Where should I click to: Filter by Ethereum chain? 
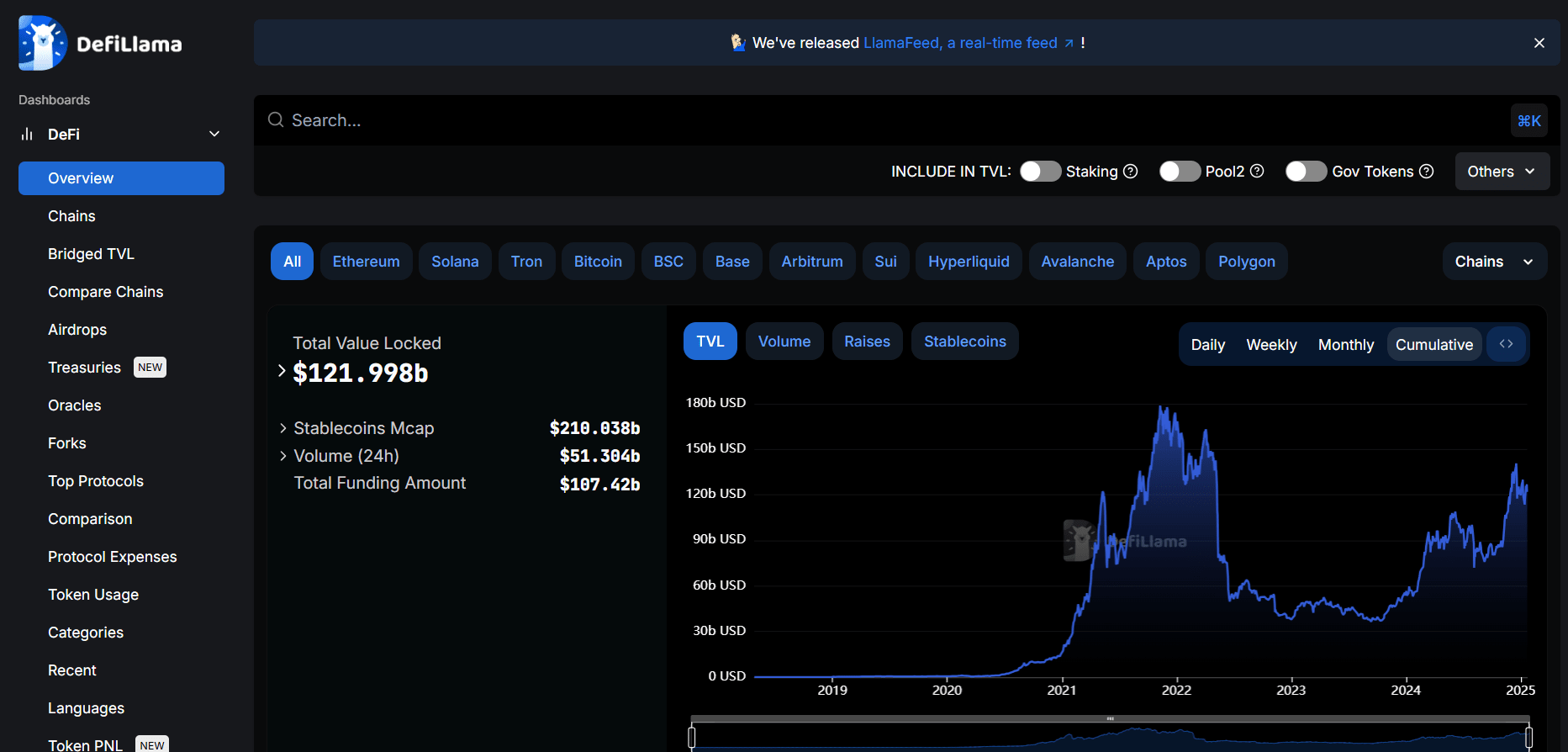[x=367, y=262]
